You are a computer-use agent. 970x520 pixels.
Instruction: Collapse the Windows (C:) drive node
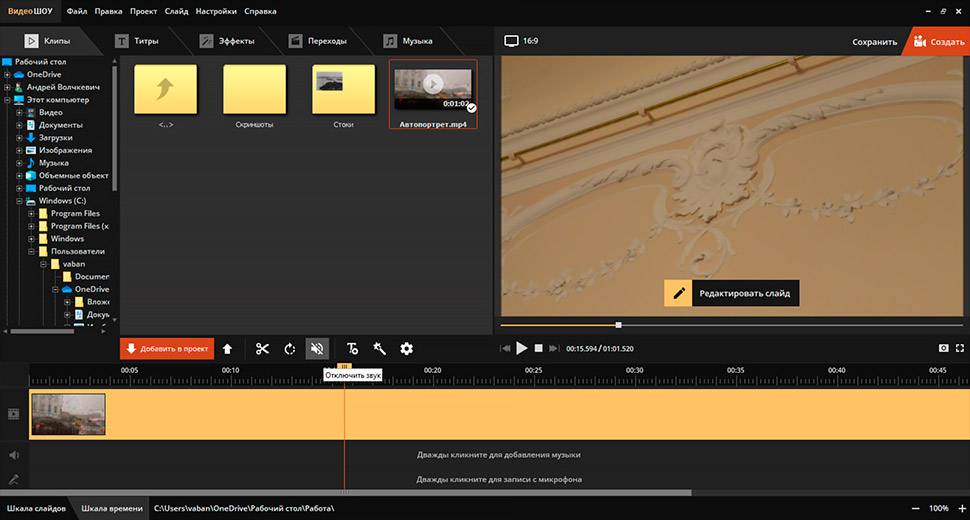19,201
